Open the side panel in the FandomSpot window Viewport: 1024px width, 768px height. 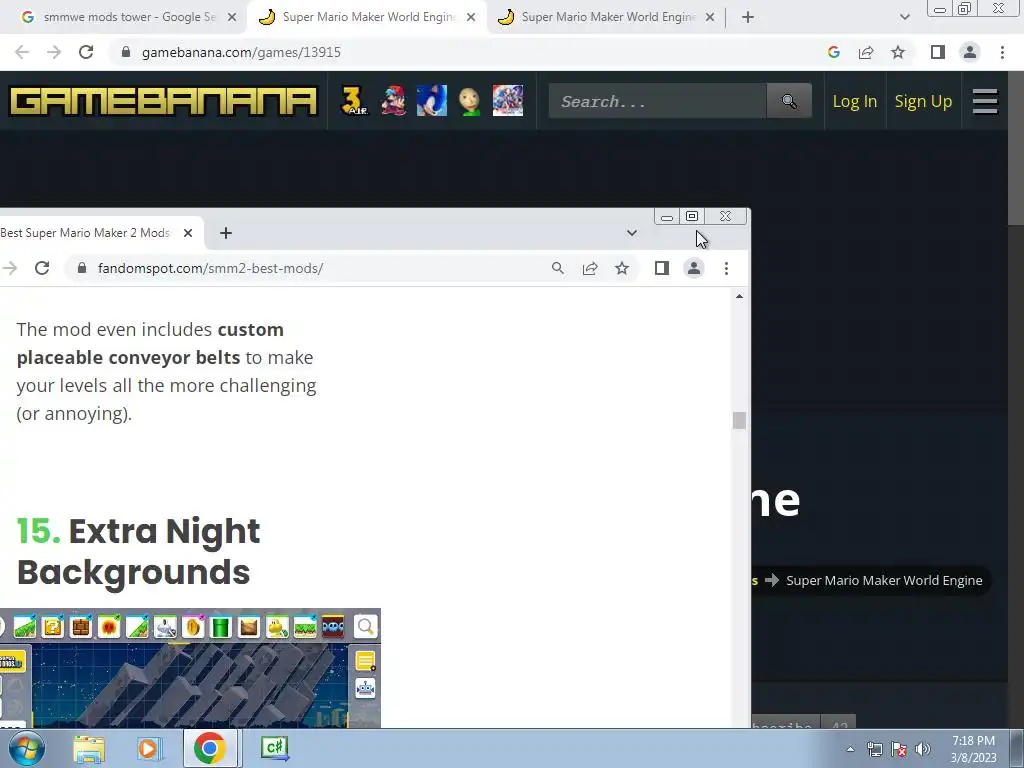[662, 268]
